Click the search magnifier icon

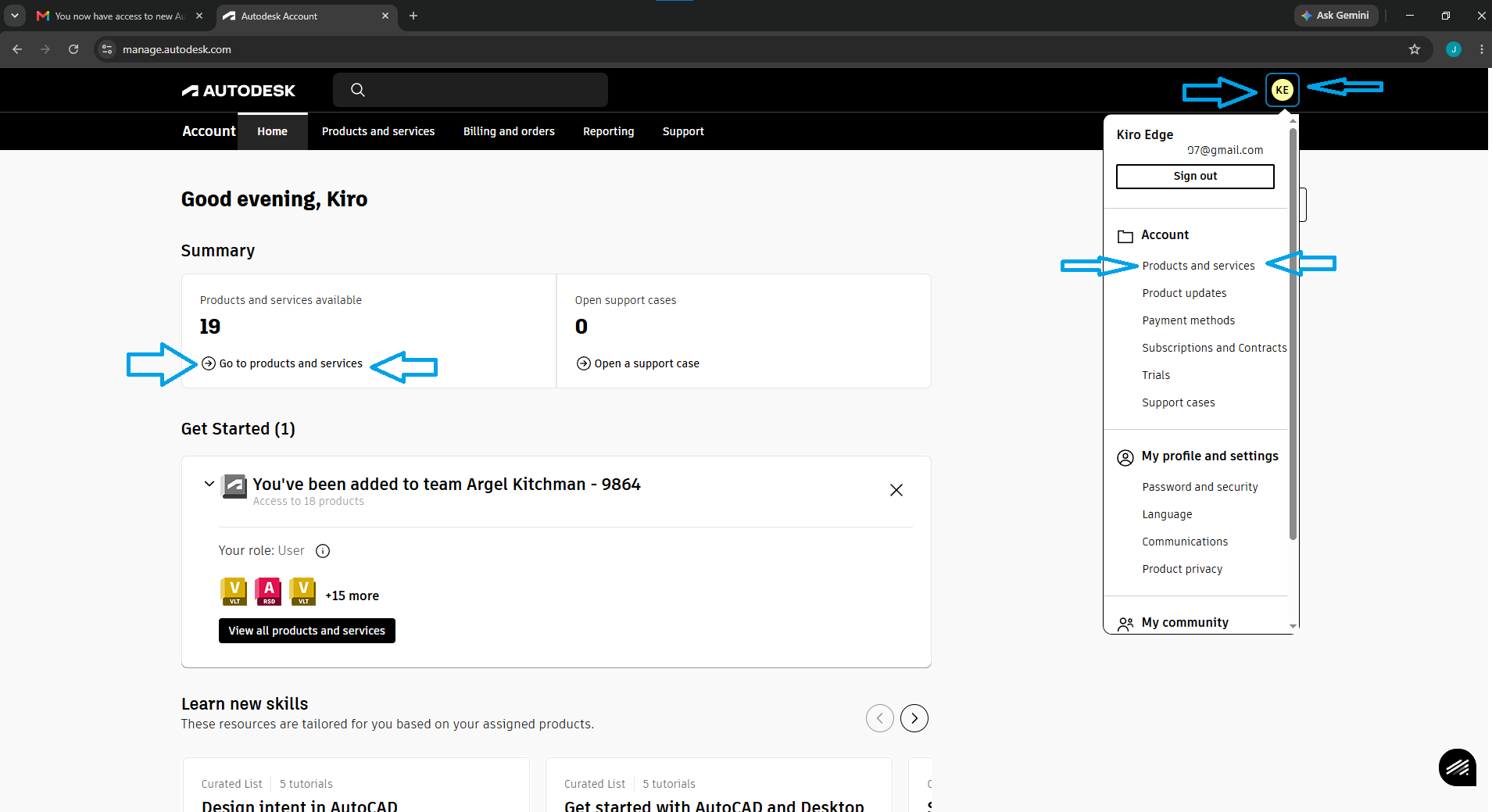[x=358, y=90]
